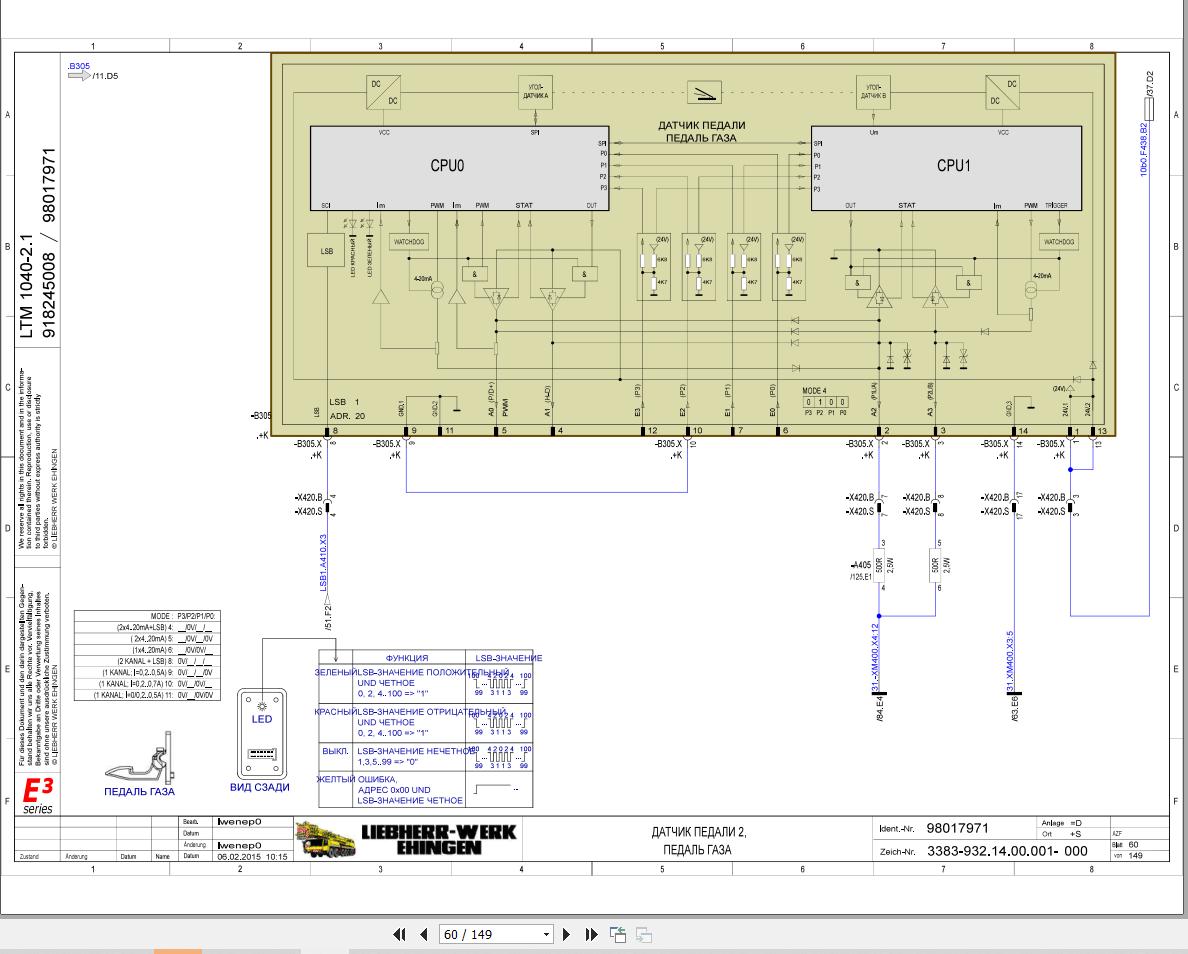
Task: Click the LED rear view drawing
Action: [x=262, y=733]
